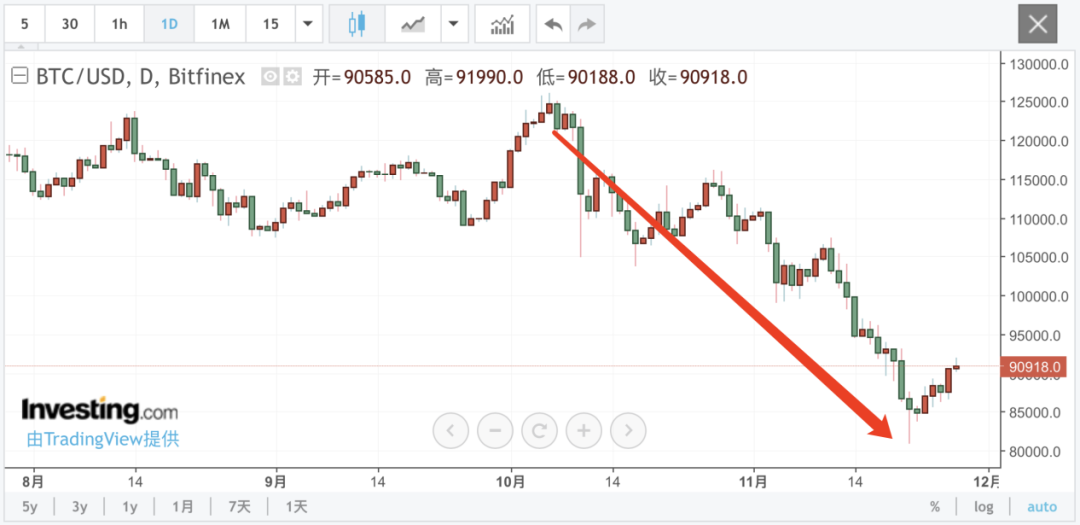The width and height of the screenshot is (1080, 525).
Task: Select the 1h time interval
Action: coord(119,24)
